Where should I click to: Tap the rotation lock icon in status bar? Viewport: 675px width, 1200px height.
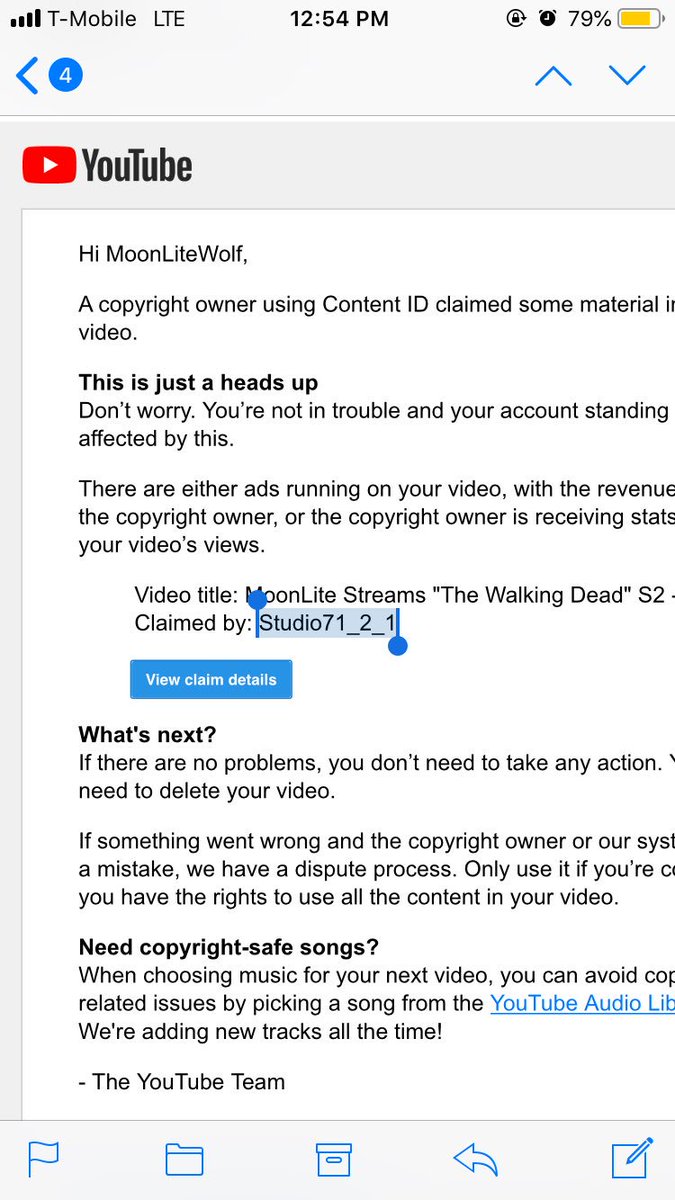click(516, 18)
